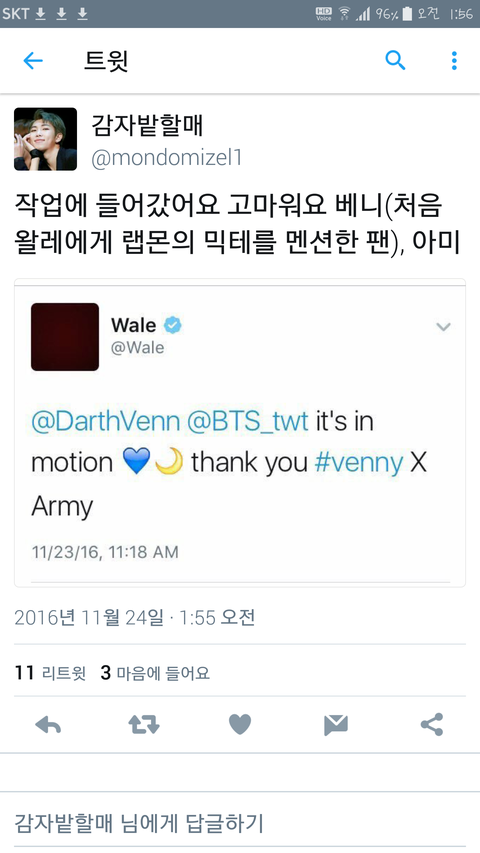This screenshot has height=853, width=480.
Task: Tap the 감자밭할매 님에게 답글하기 reply field
Action: (x=240, y=823)
